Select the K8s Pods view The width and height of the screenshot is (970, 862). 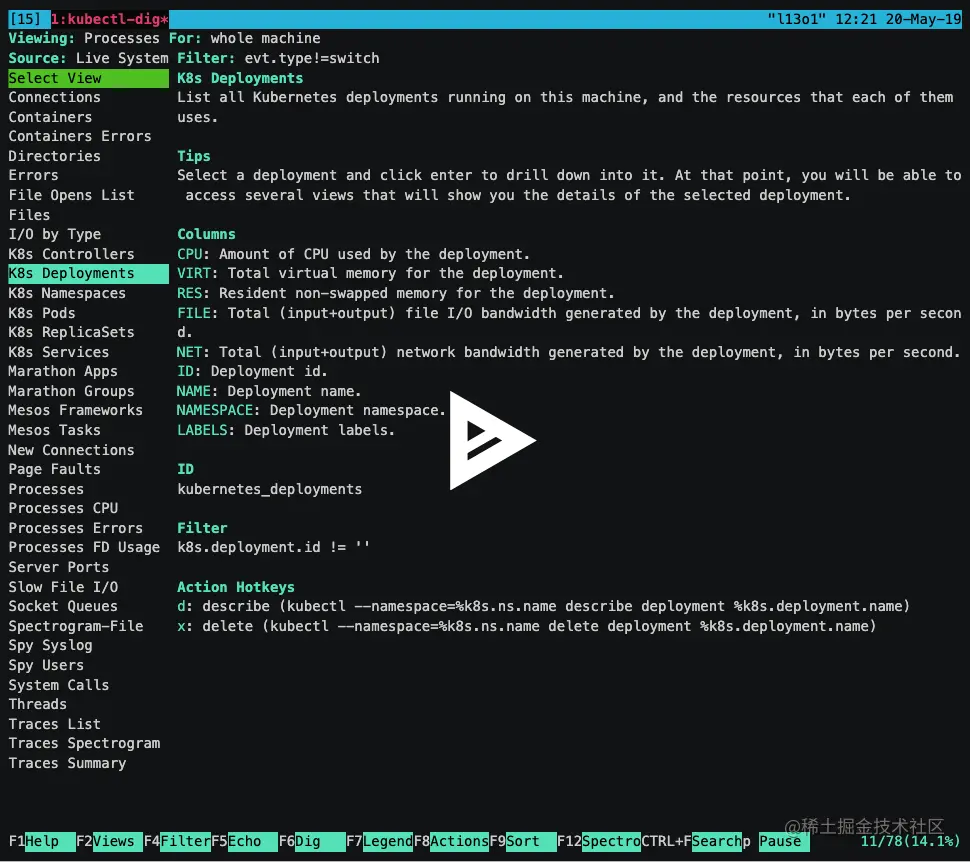(x=41, y=312)
